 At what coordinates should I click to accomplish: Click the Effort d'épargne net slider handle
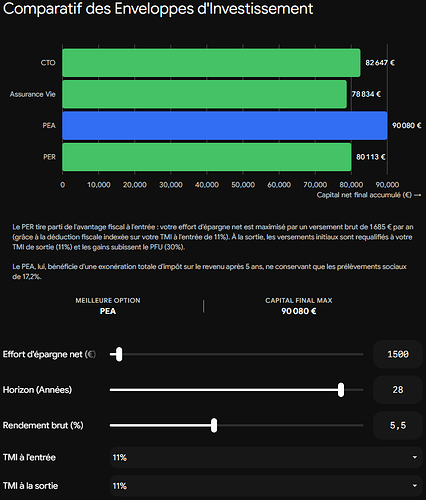pos(119,354)
